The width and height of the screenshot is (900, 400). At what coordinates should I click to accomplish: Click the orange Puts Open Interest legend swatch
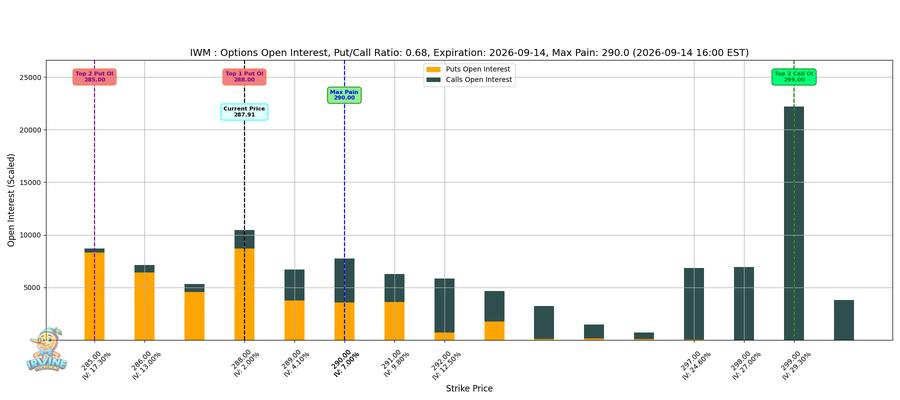(x=433, y=69)
